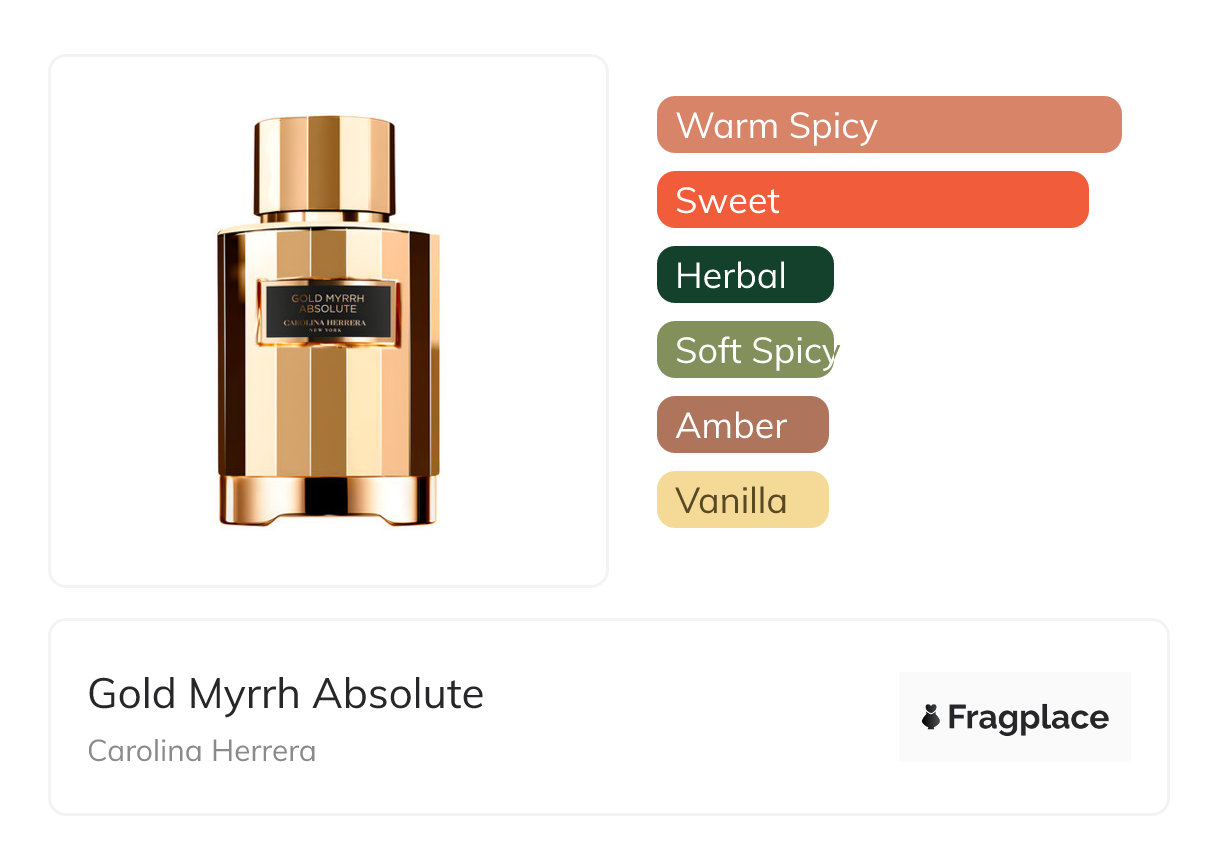Click the black label on bottle

click(x=328, y=311)
